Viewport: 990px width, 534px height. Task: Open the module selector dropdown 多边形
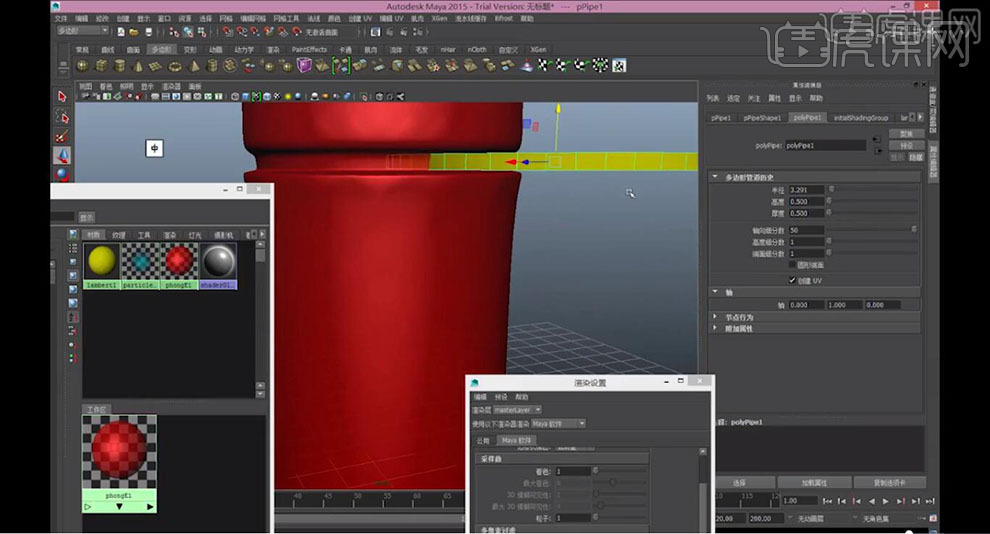[83, 30]
